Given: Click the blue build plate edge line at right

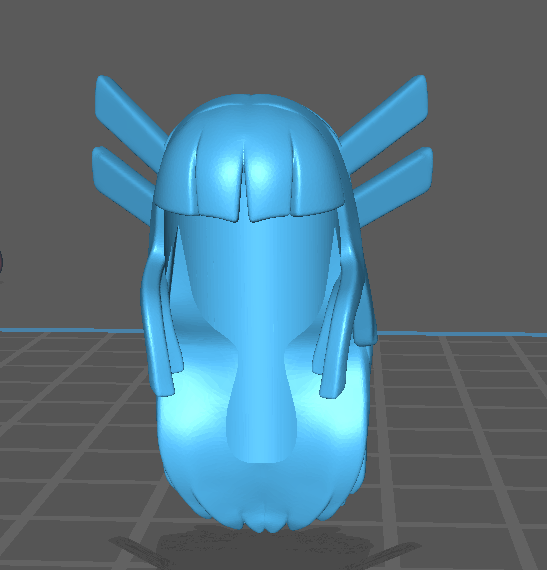Looking at the screenshot, I should click(462, 334).
